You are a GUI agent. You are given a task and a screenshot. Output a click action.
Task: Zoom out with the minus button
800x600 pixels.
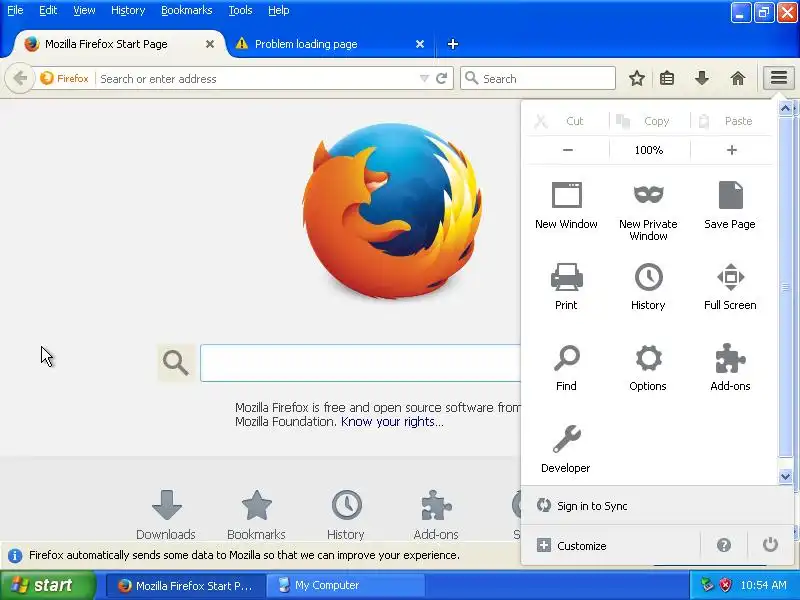(x=568, y=150)
